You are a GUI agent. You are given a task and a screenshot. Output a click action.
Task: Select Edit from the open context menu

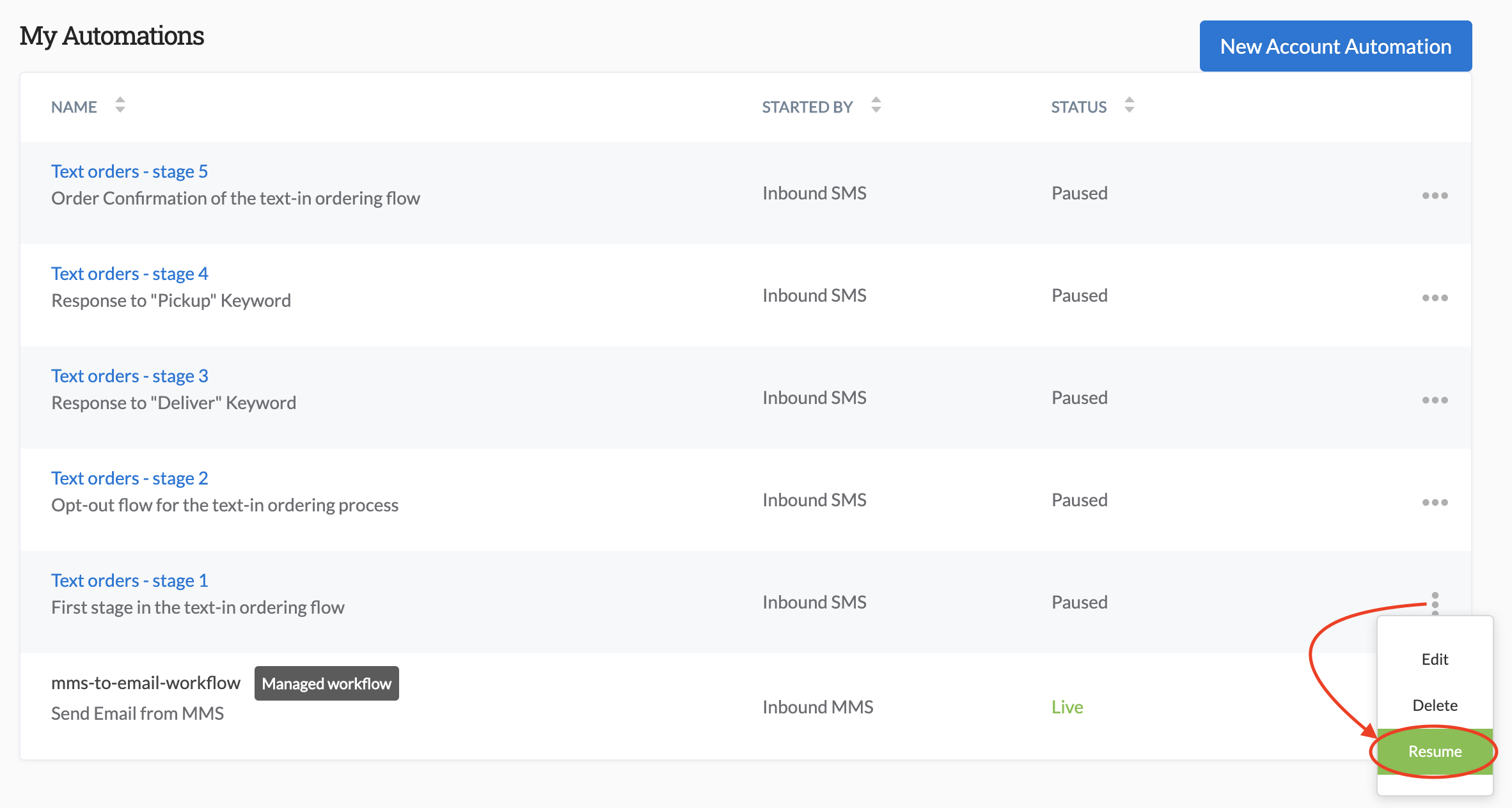point(1435,659)
